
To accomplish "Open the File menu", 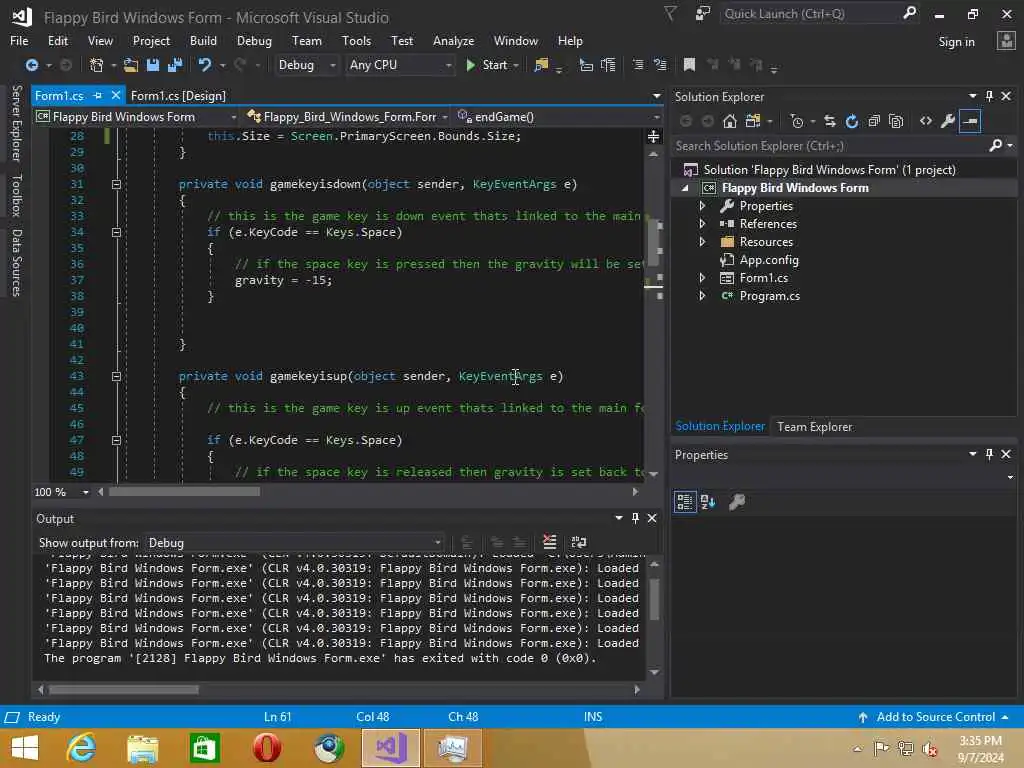I will tap(19, 40).
